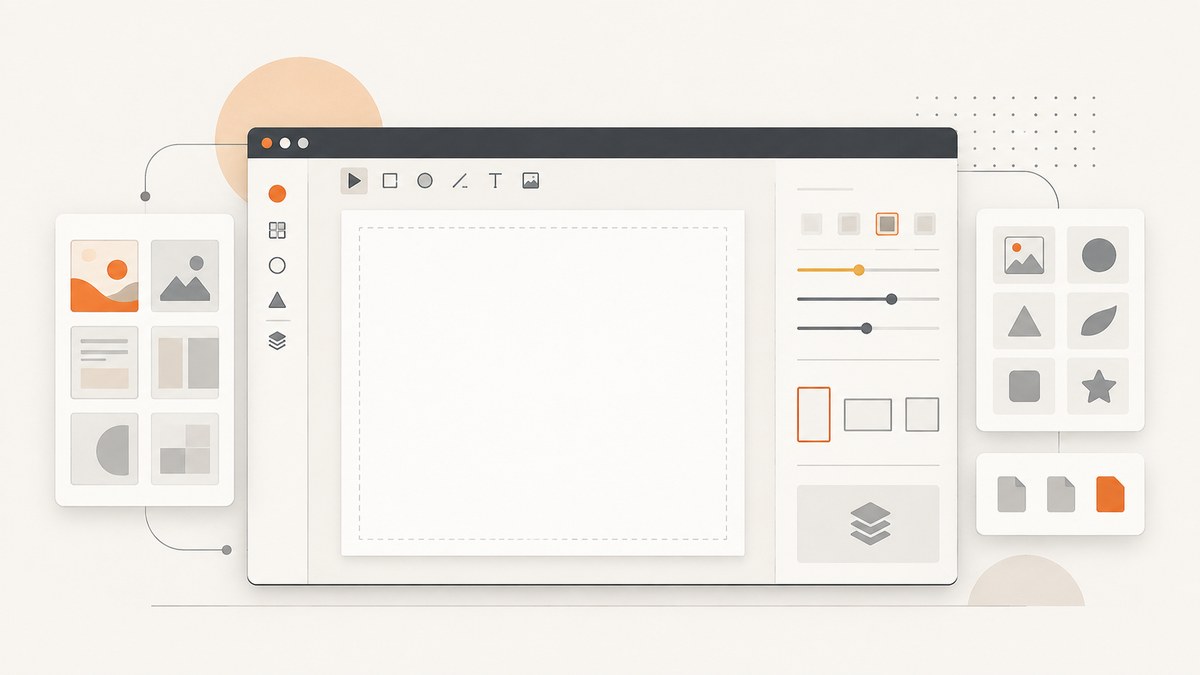Open the gray mountain image thumbnail
1200x675 pixels.
click(185, 276)
